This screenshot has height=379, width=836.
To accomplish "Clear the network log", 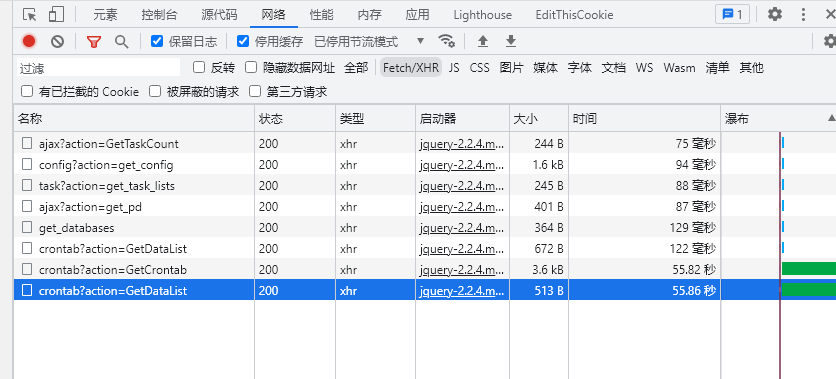I will (x=58, y=41).
